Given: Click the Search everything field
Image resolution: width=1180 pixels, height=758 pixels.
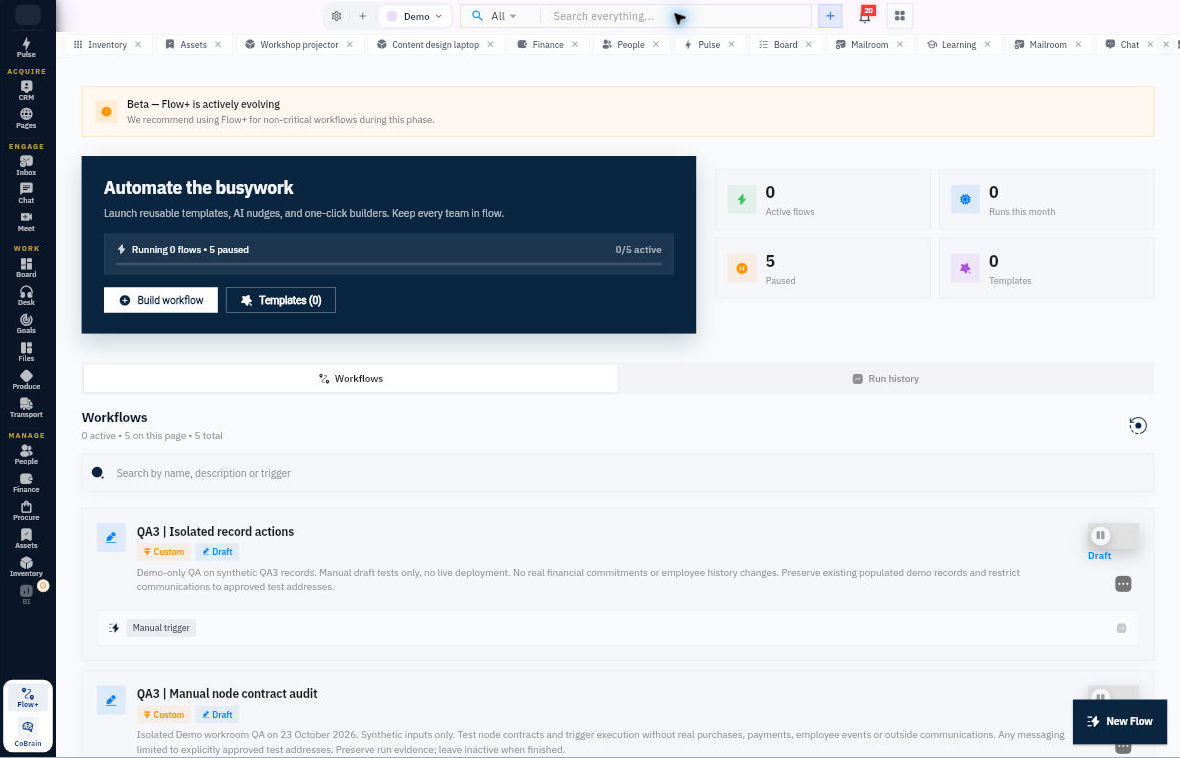Looking at the screenshot, I should 677,16.
